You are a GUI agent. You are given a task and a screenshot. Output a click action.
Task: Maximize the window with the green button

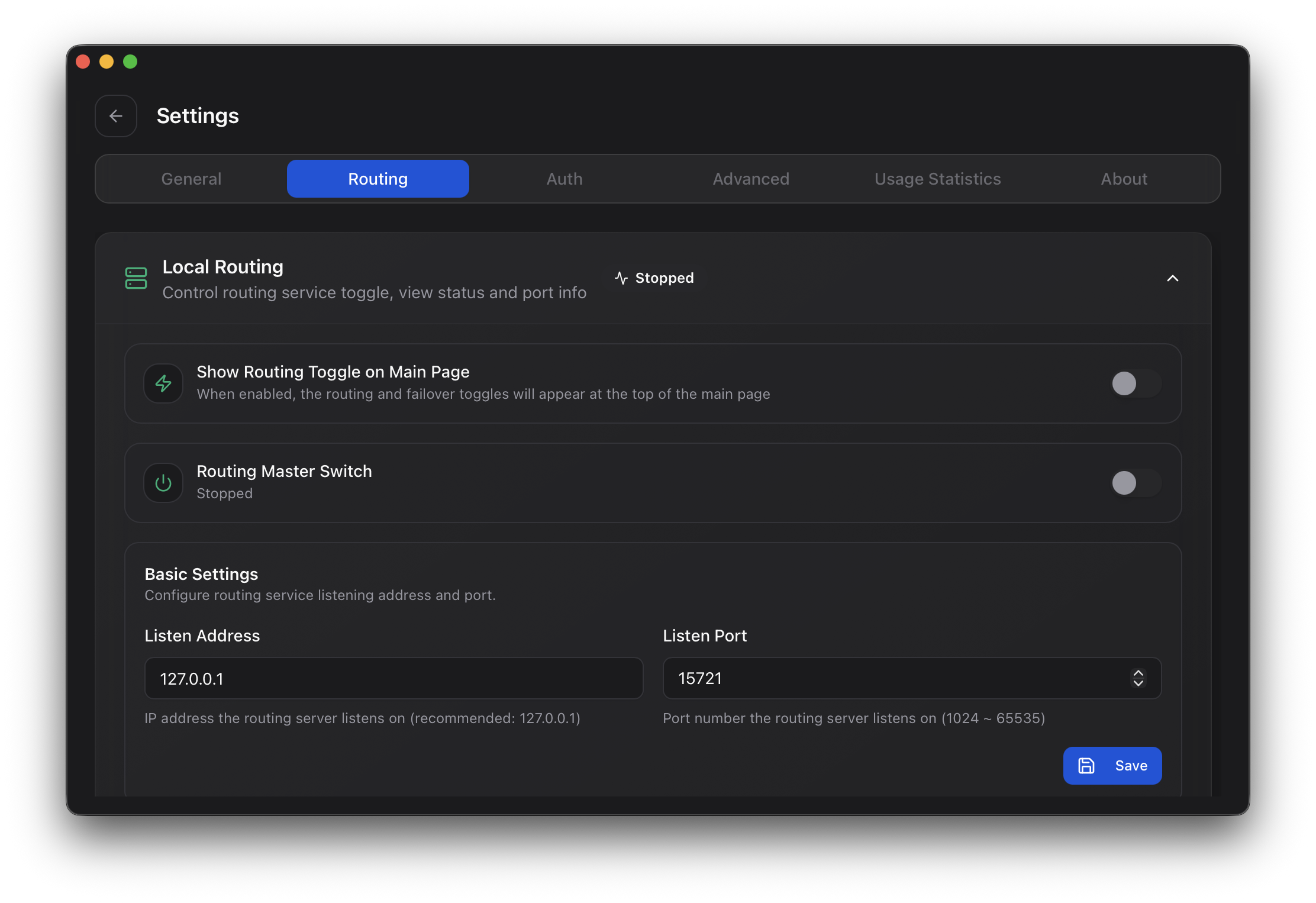130,62
